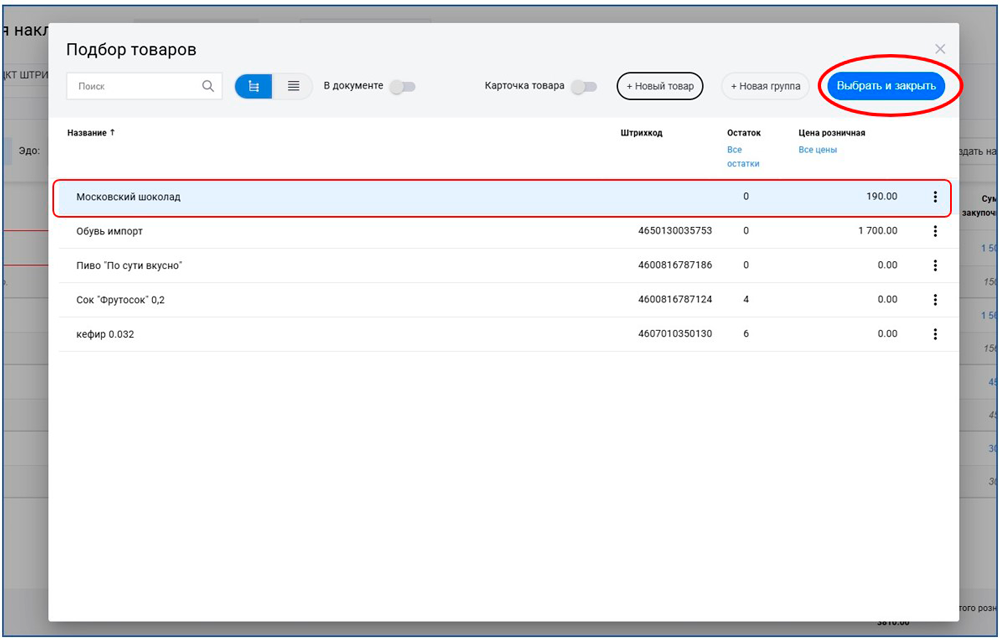Viewport: 1000px width, 640px height.
Task: Expand the "Все остатки" filter
Action: pyautogui.click(x=743, y=156)
